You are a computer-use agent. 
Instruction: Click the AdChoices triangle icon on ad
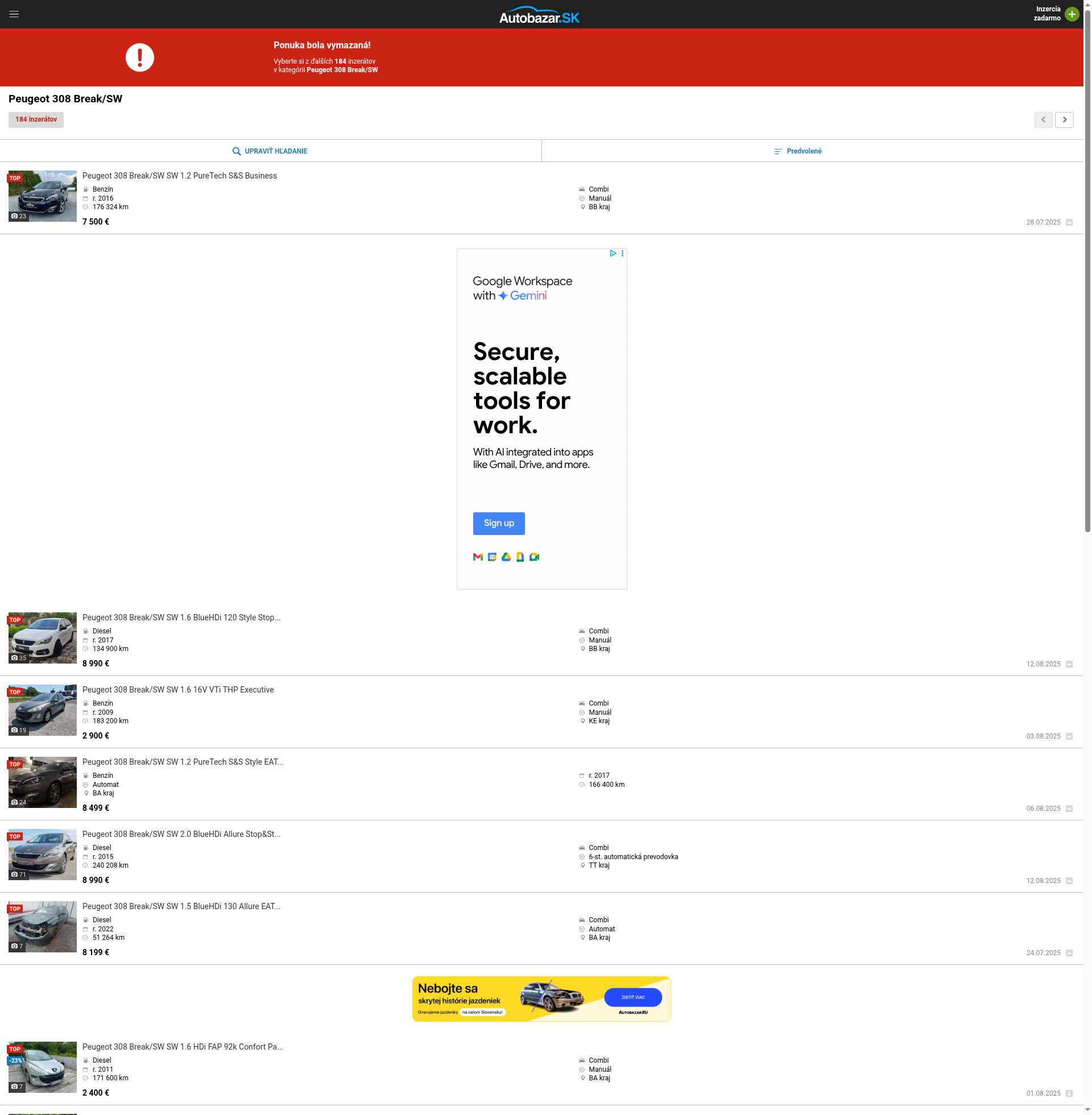[613, 254]
